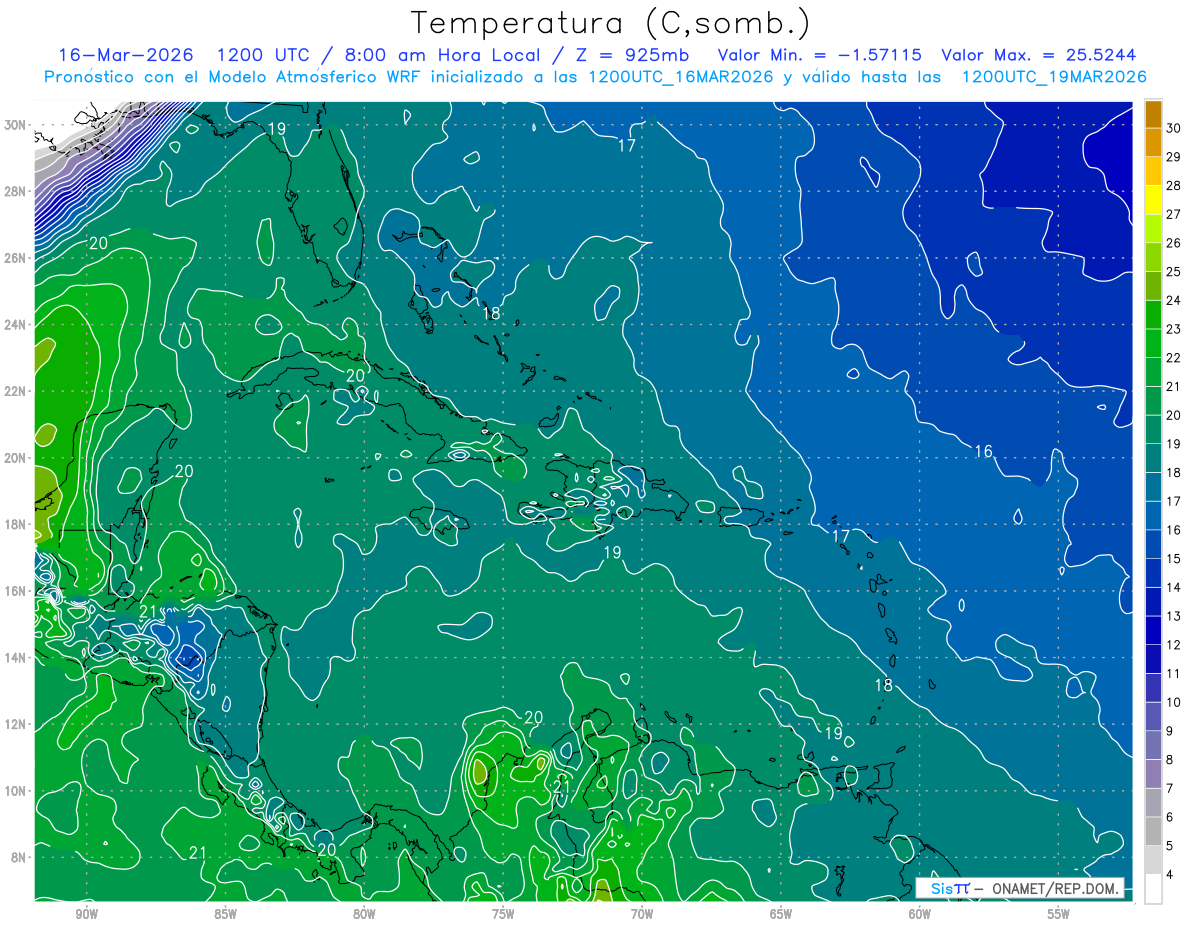Click the 85W longitude axis label

point(225,915)
